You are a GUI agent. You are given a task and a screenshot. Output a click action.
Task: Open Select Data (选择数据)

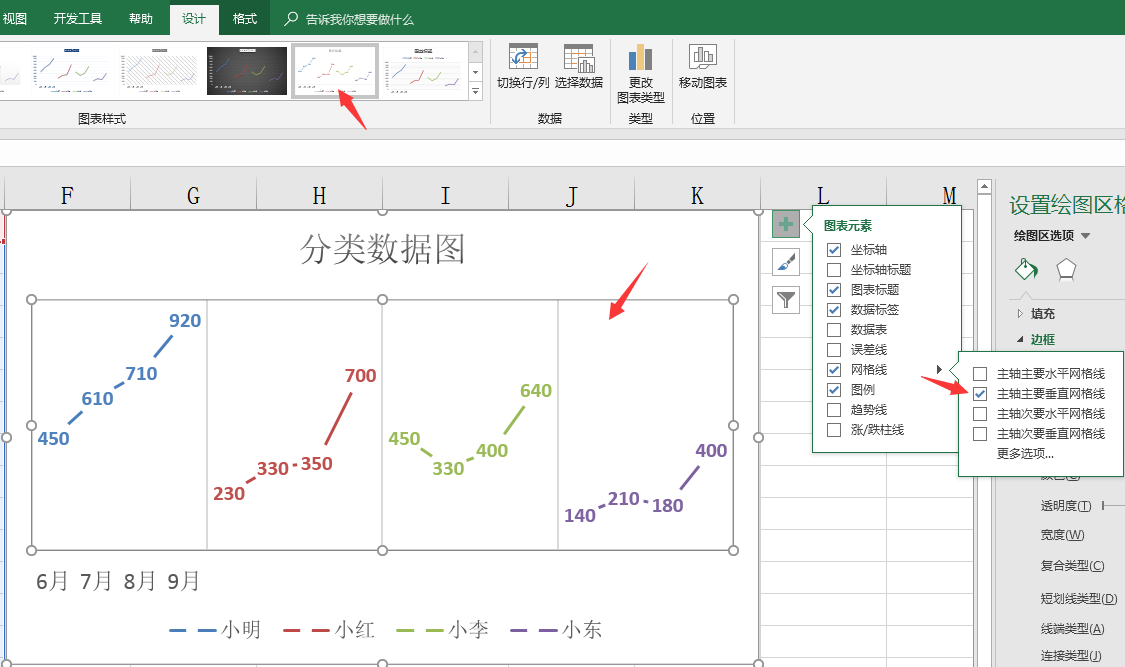click(578, 67)
